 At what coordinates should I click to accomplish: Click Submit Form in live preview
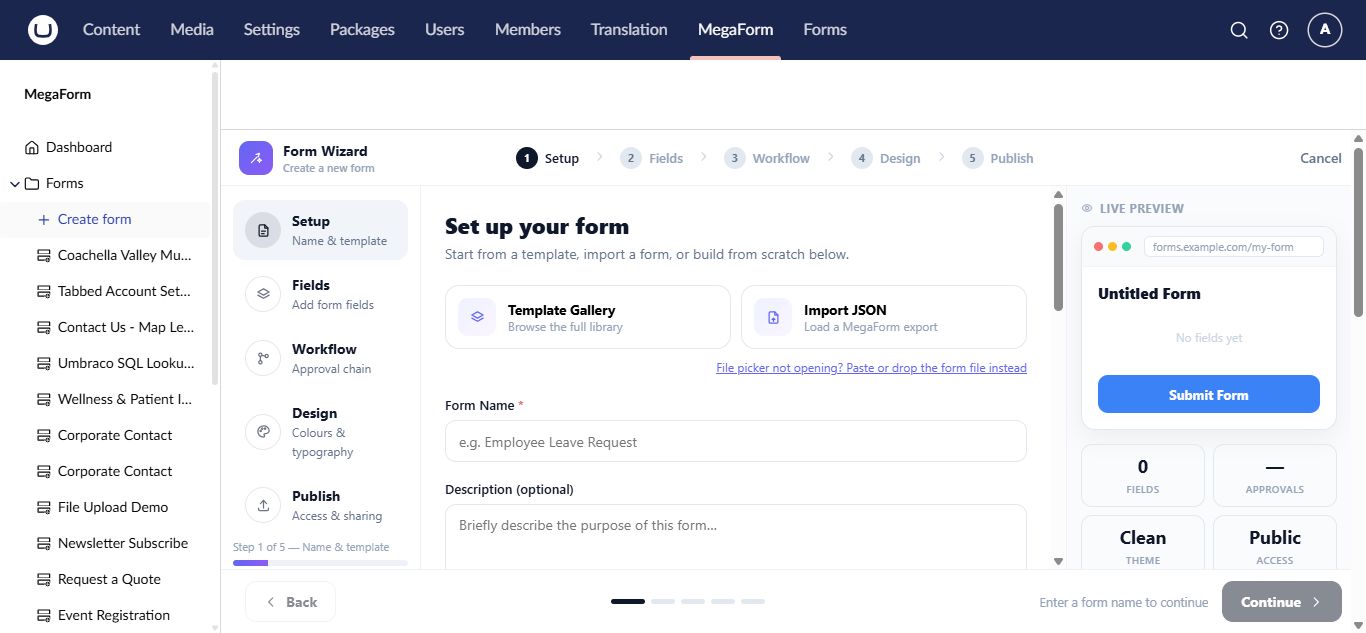click(x=1209, y=395)
